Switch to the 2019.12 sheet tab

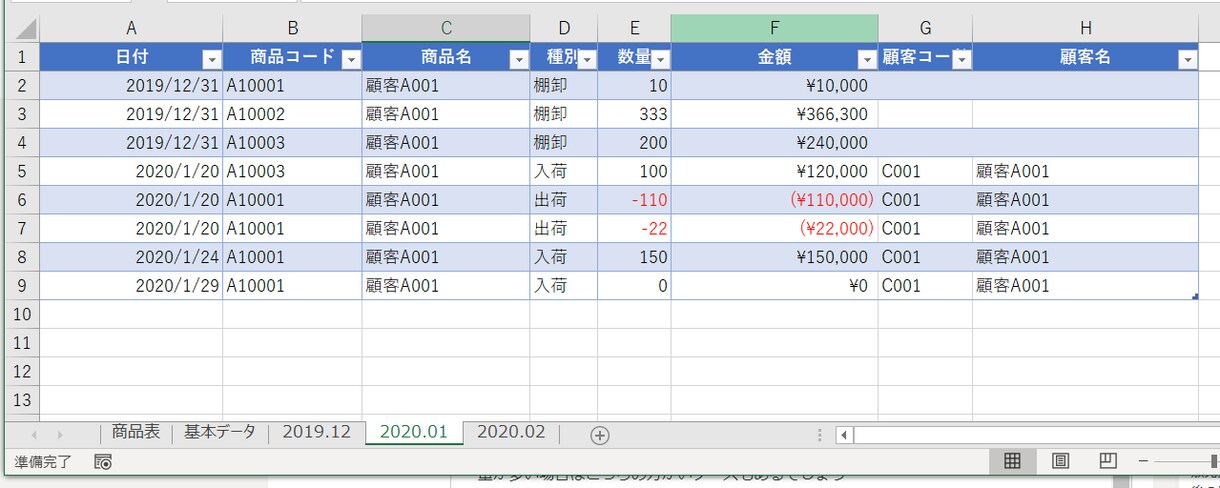(x=316, y=432)
